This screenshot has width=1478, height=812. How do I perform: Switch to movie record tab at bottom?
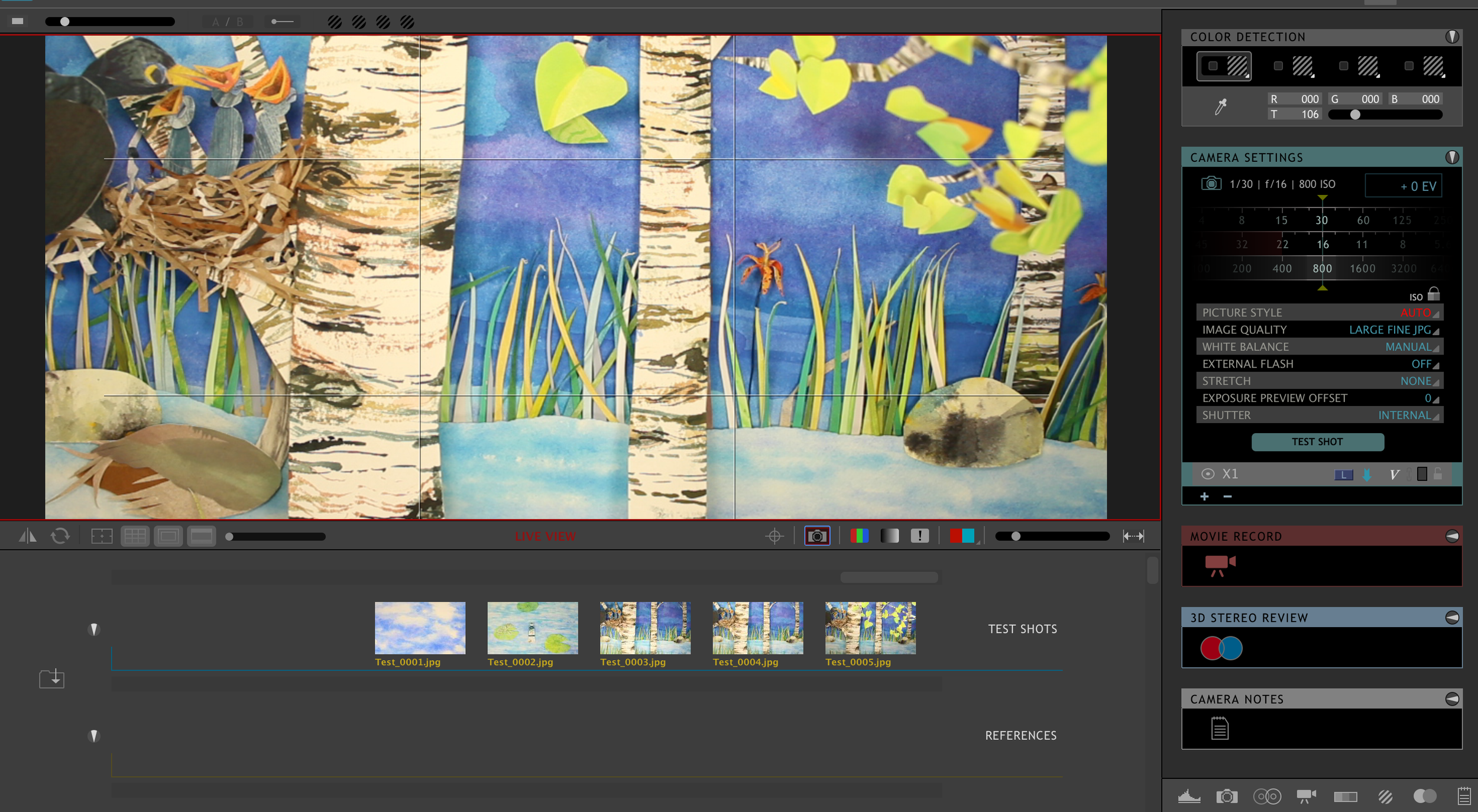pyautogui.click(x=1305, y=797)
